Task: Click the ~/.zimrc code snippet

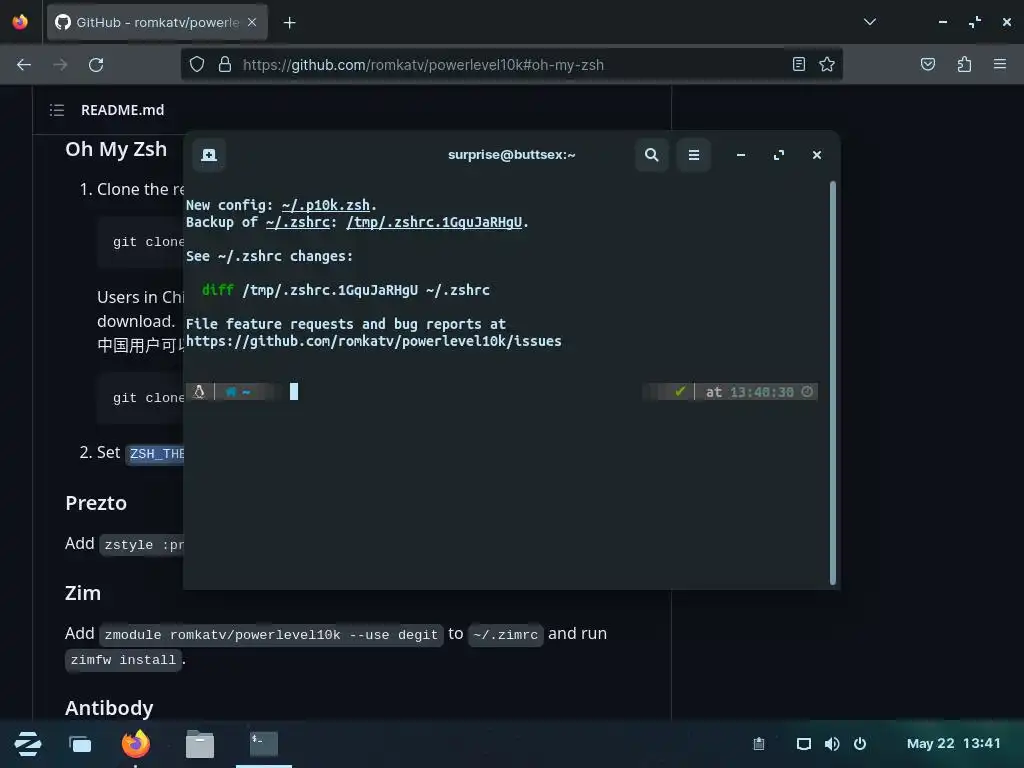Action: point(505,635)
